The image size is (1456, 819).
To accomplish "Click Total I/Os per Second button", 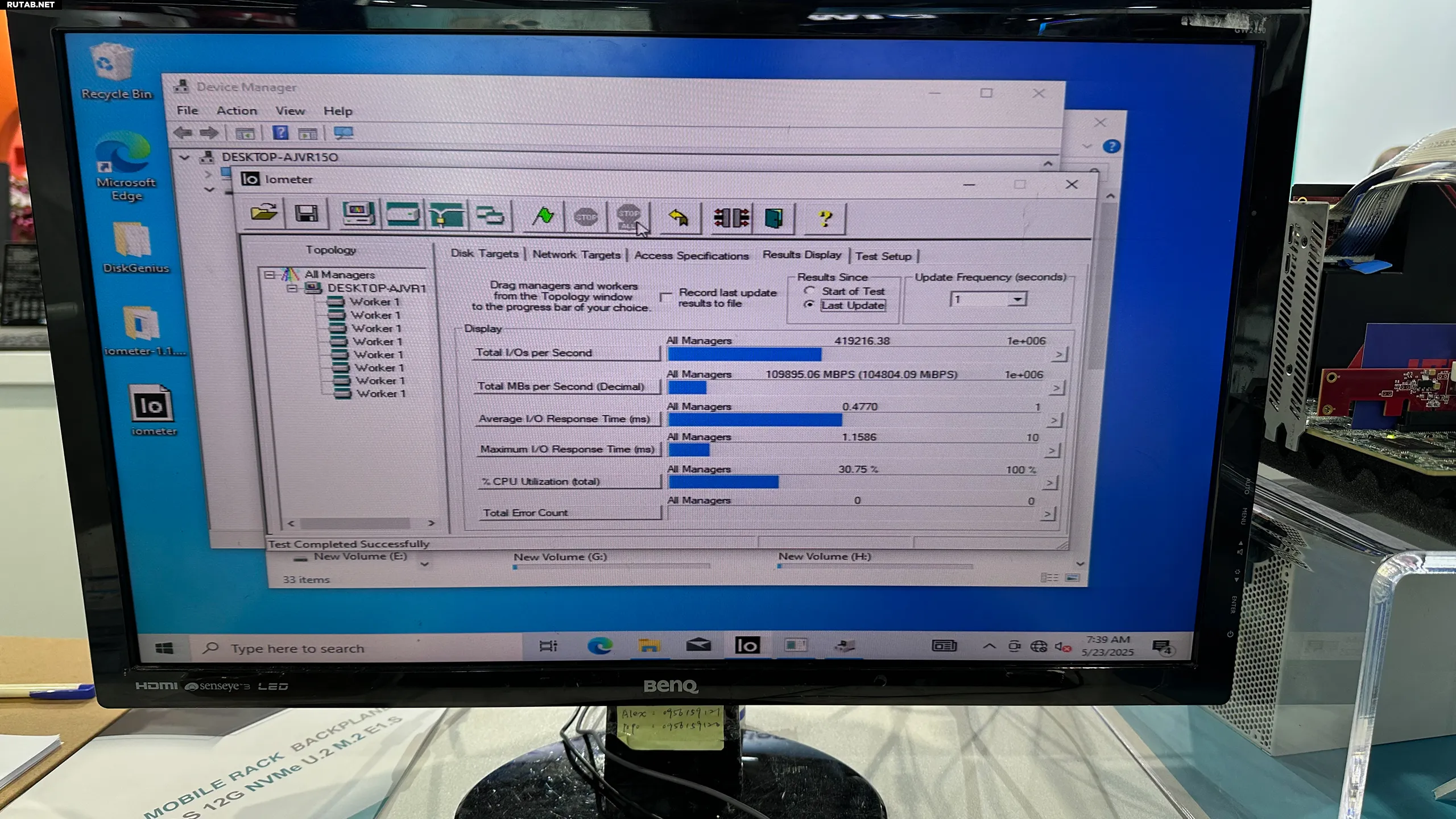I will click(566, 353).
